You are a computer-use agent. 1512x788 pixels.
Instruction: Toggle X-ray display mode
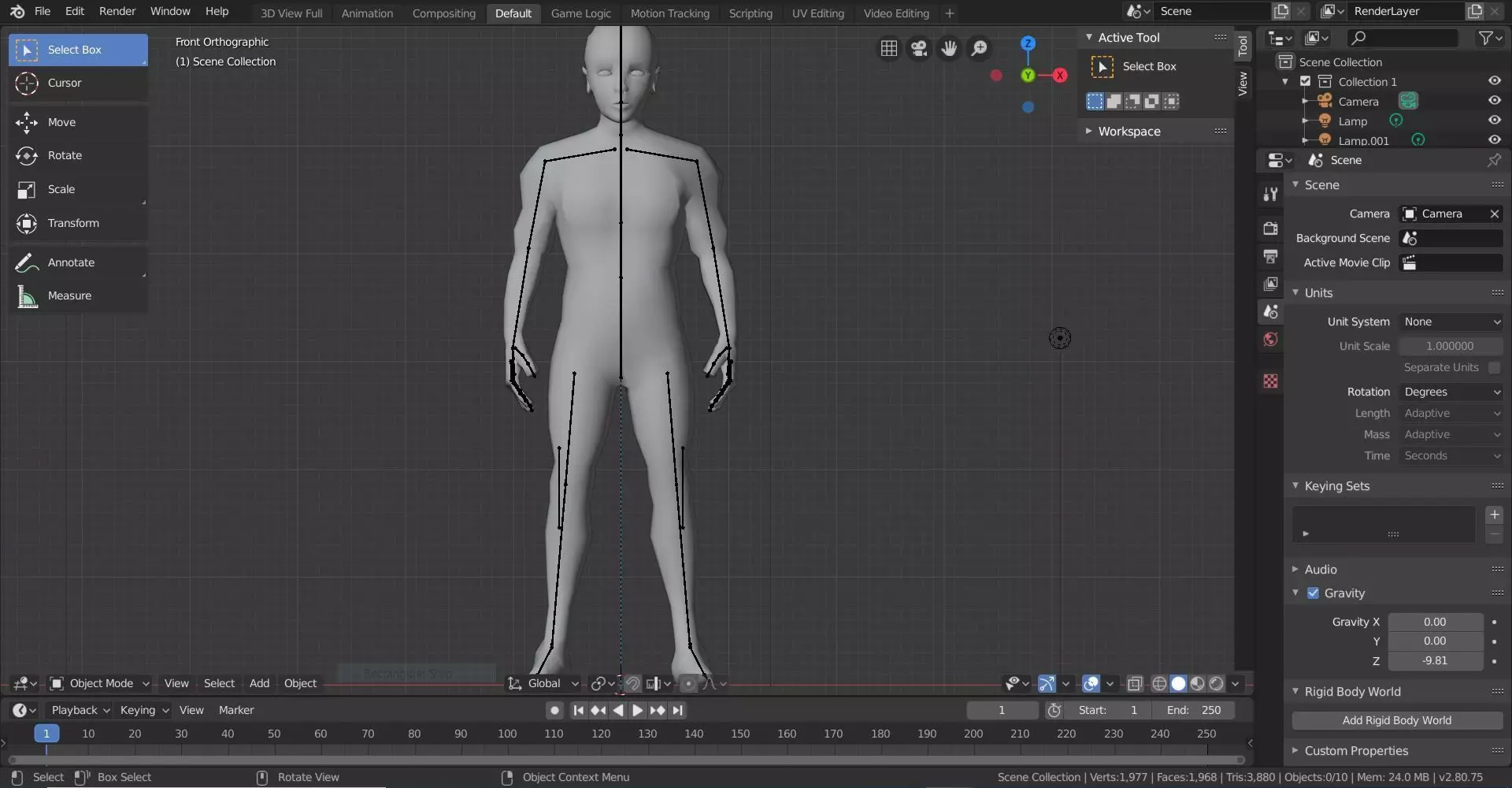pos(1135,684)
